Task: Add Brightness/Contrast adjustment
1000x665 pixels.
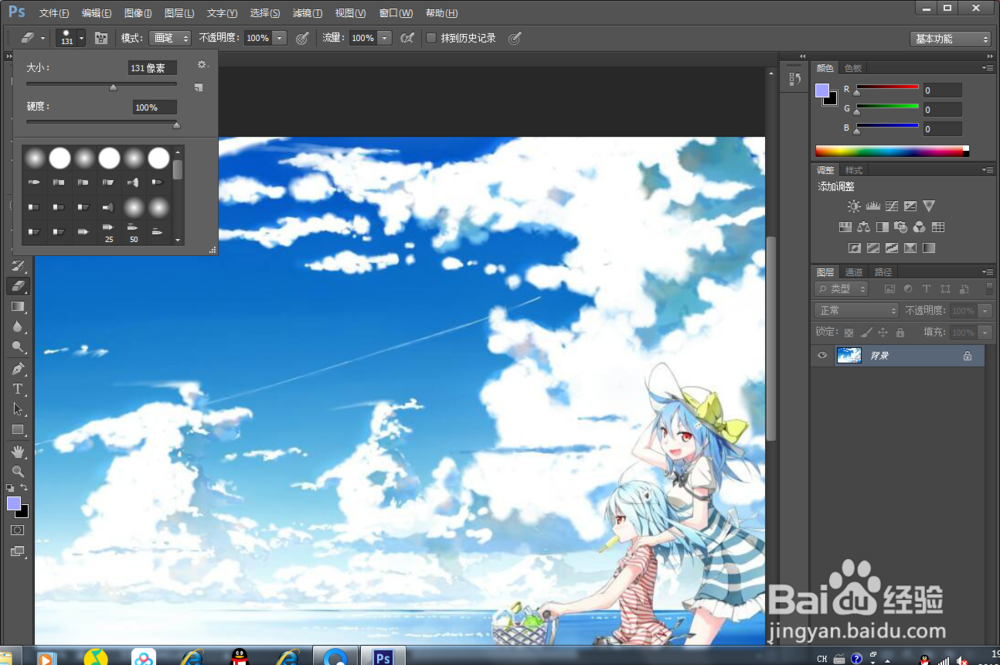Action: pos(854,206)
